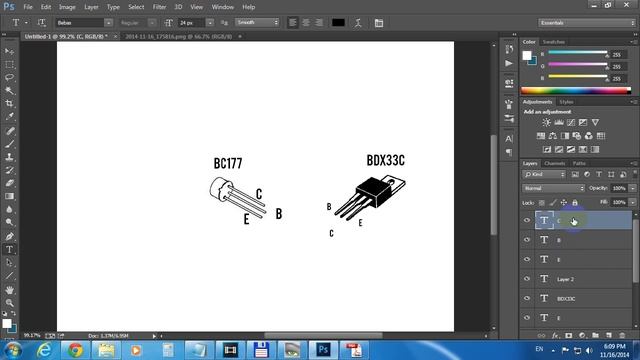Open the layer Kind filter dropdown
Screen dimensions: 640x360
point(544,175)
